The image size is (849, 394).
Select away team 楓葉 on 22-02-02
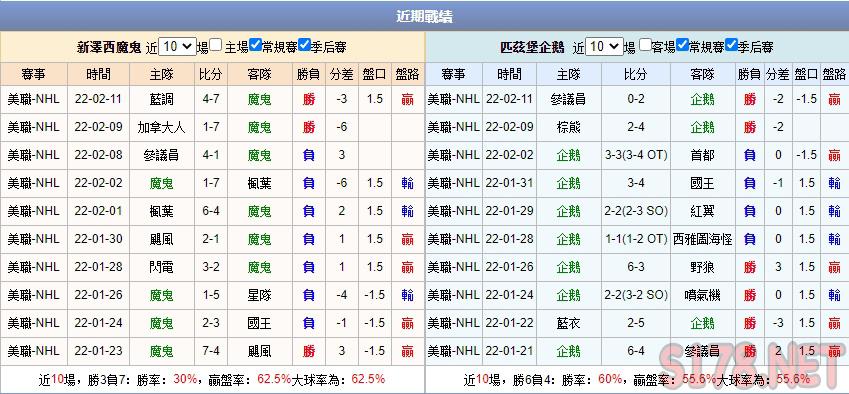(259, 183)
